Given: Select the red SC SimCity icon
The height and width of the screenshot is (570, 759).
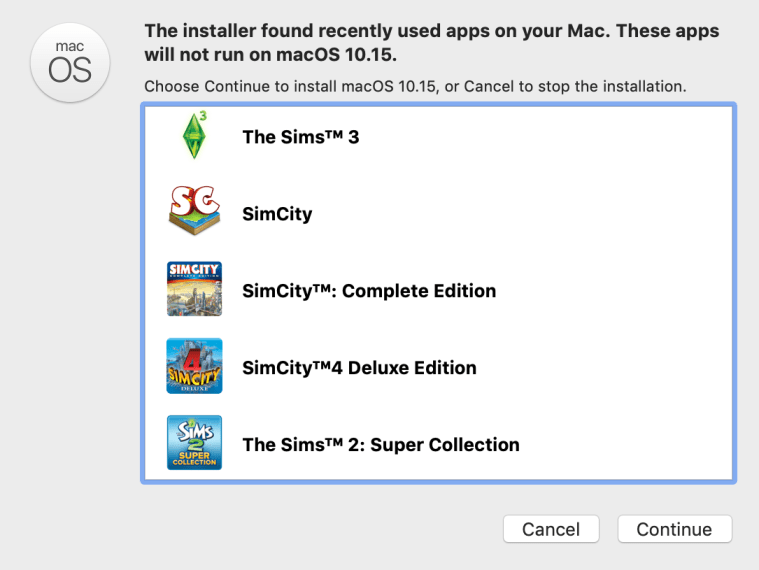Looking at the screenshot, I should [x=194, y=211].
